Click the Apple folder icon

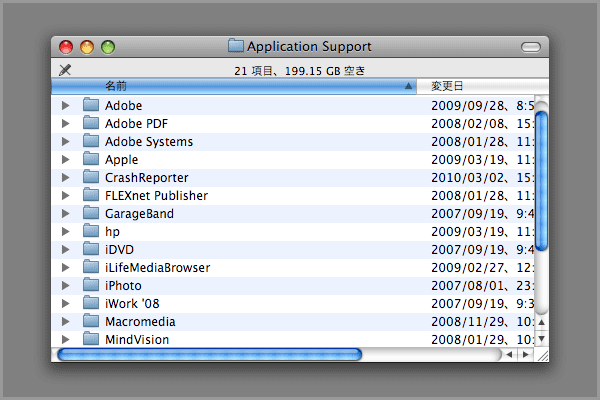click(91, 158)
